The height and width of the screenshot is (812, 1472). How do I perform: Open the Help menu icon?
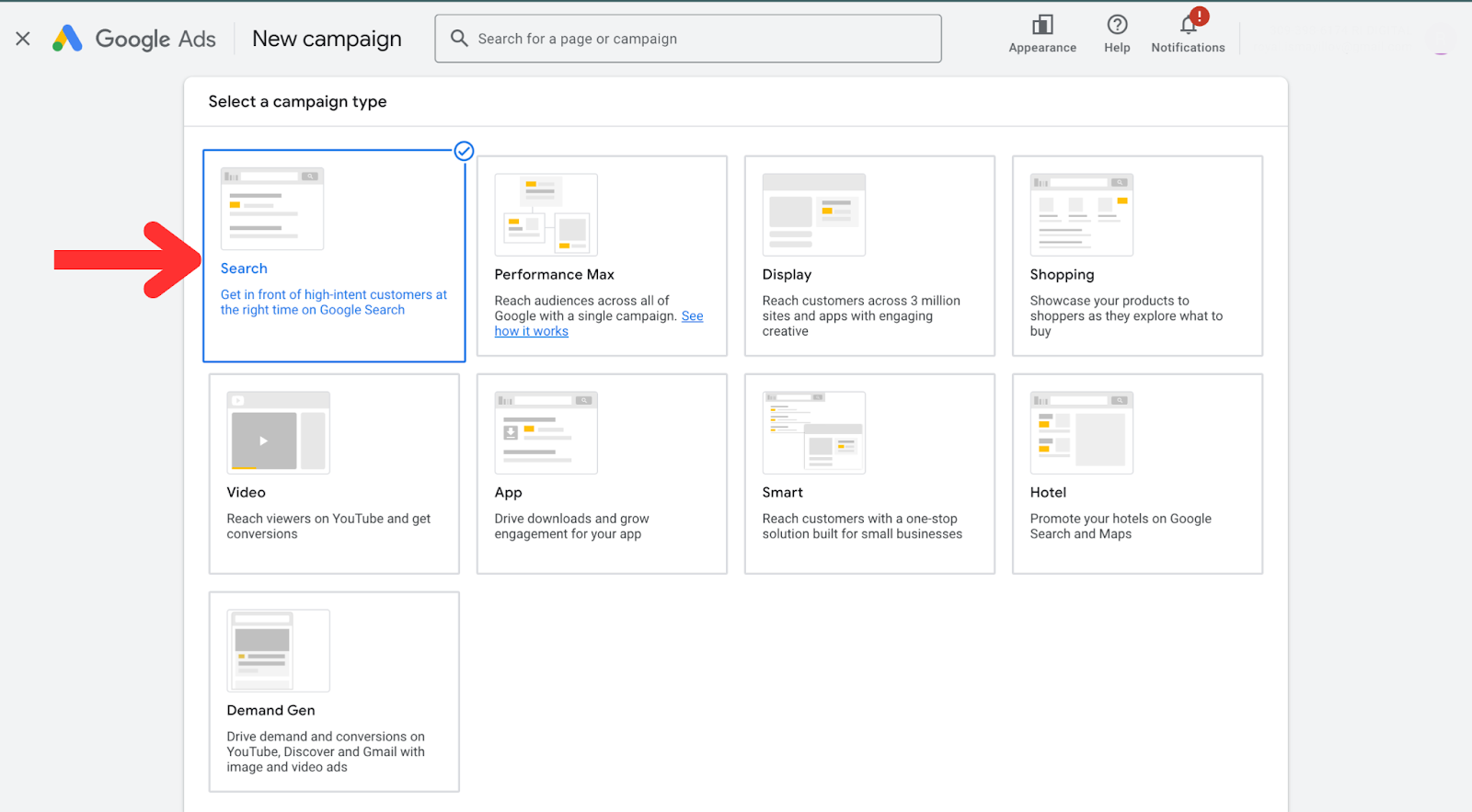pyautogui.click(x=1117, y=25)
